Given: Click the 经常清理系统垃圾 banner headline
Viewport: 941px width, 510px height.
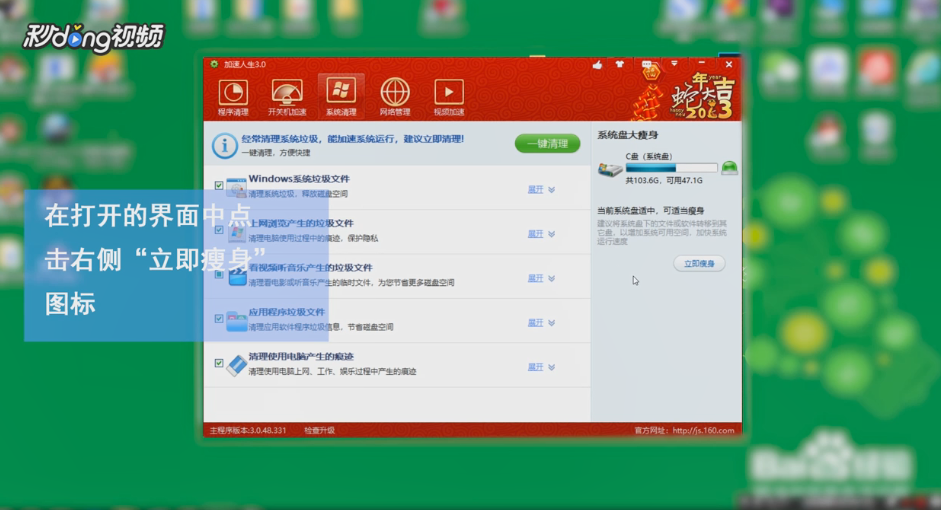Looking at the screenshot, I should tap(353, 139).
